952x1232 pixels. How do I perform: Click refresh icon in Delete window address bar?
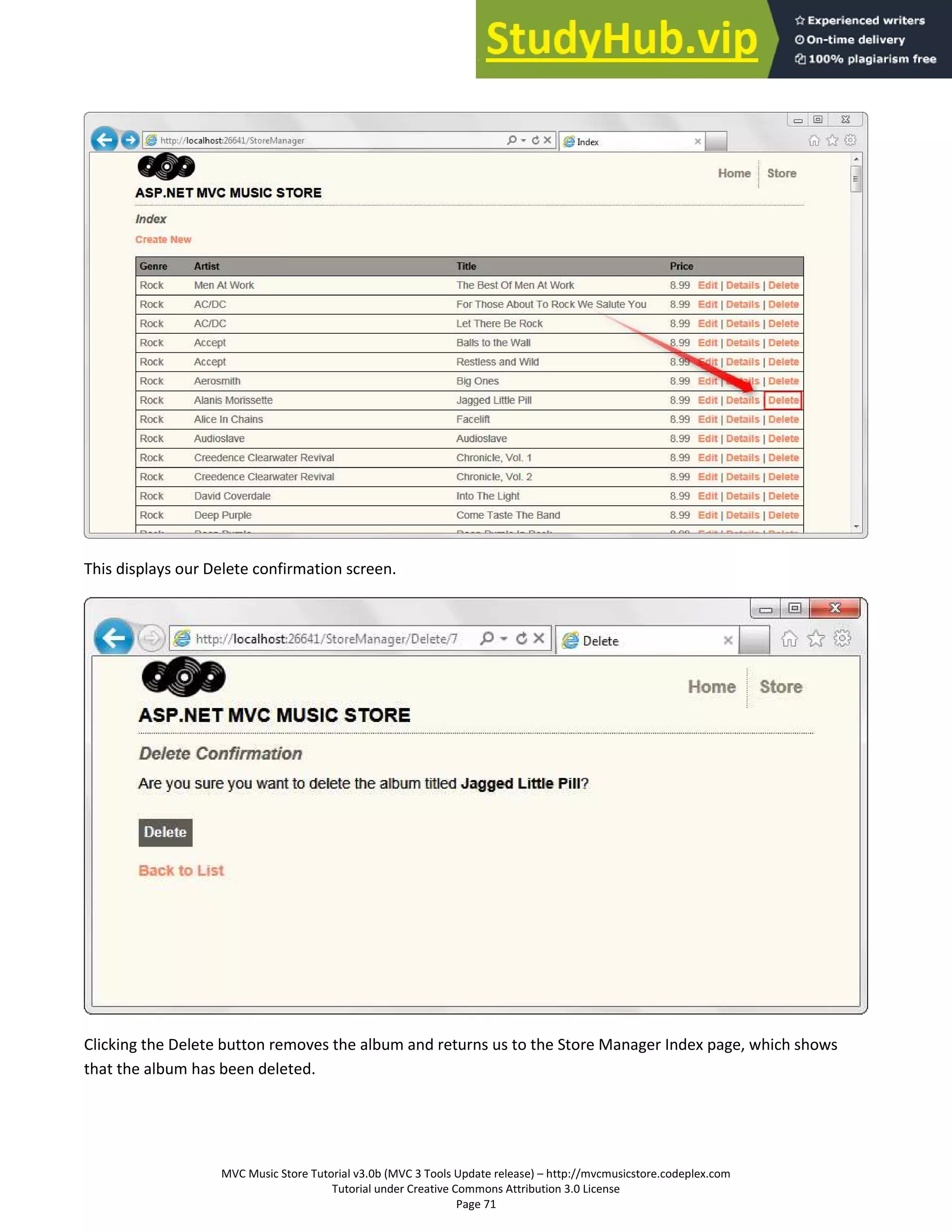pyautogui.click(x=522, y=638)
